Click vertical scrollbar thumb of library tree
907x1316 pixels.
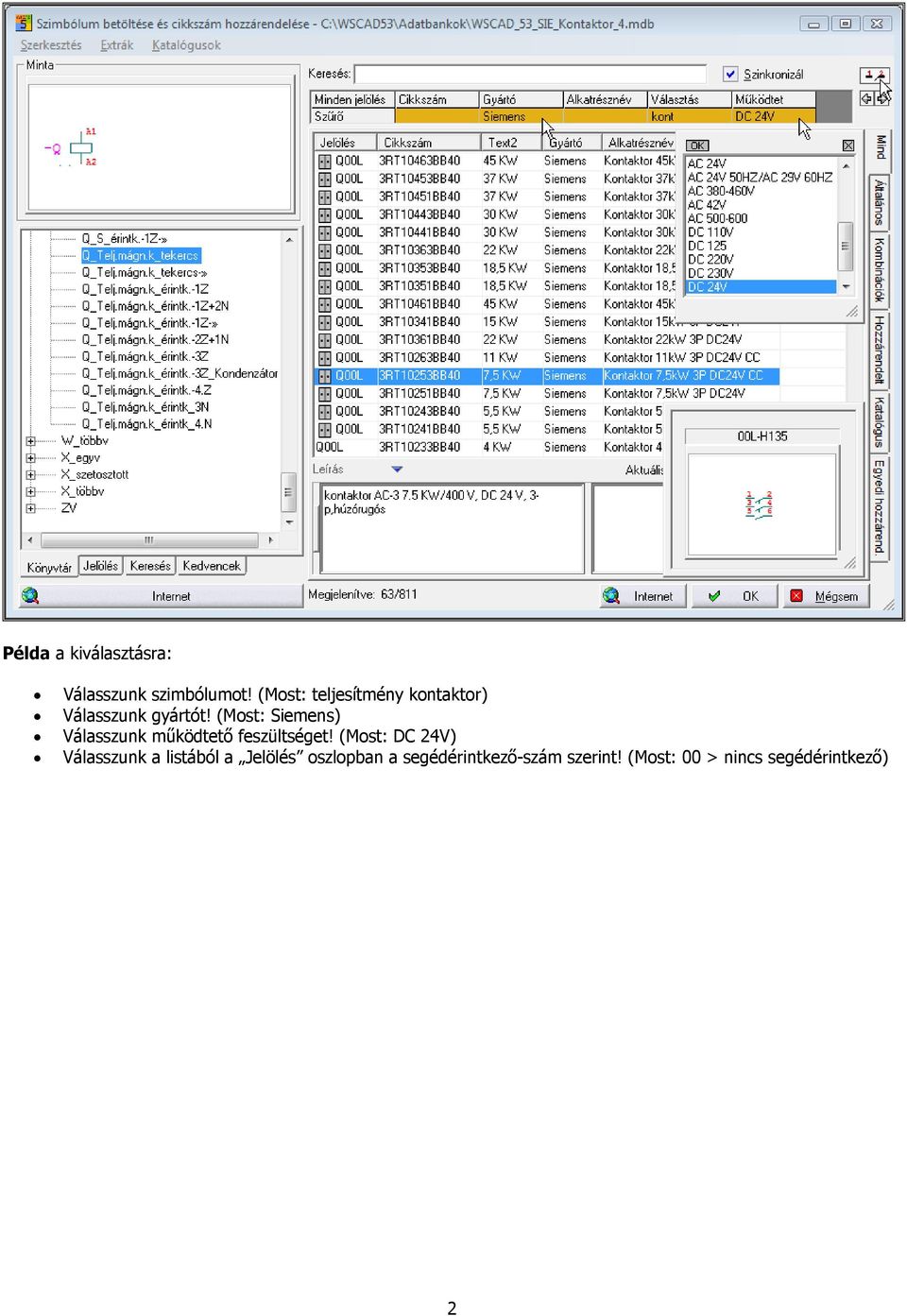coord(290,492)
